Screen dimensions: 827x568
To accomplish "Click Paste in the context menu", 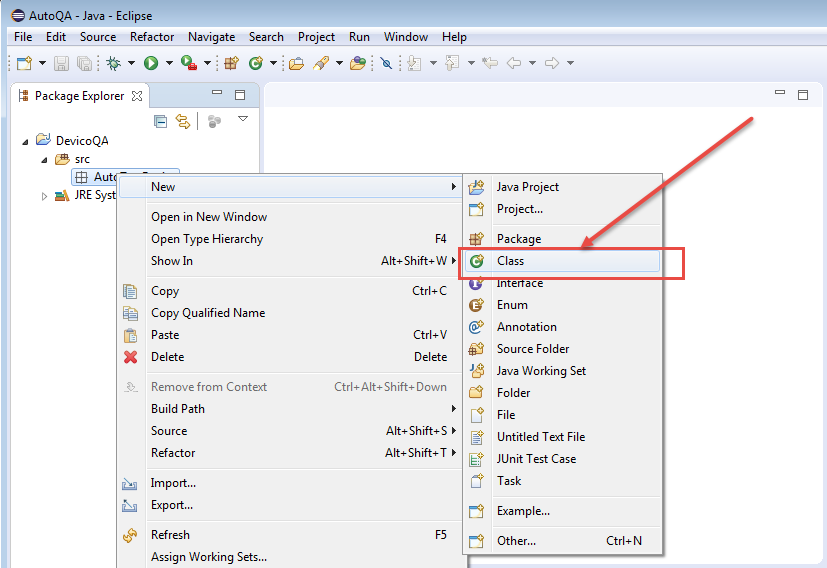I will tap(290, 335).
